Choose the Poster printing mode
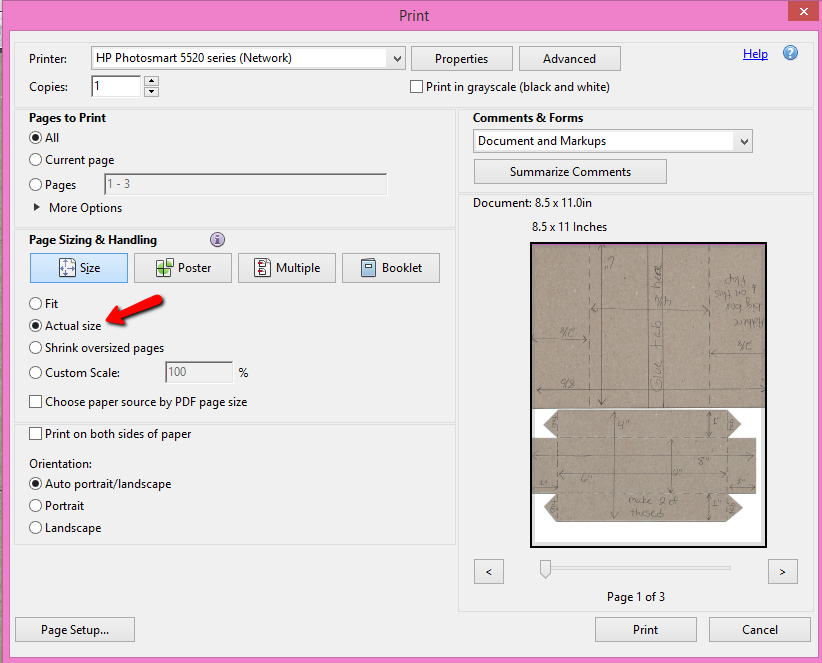The height and width of the screenshot is (663, 822). (182, 268)
